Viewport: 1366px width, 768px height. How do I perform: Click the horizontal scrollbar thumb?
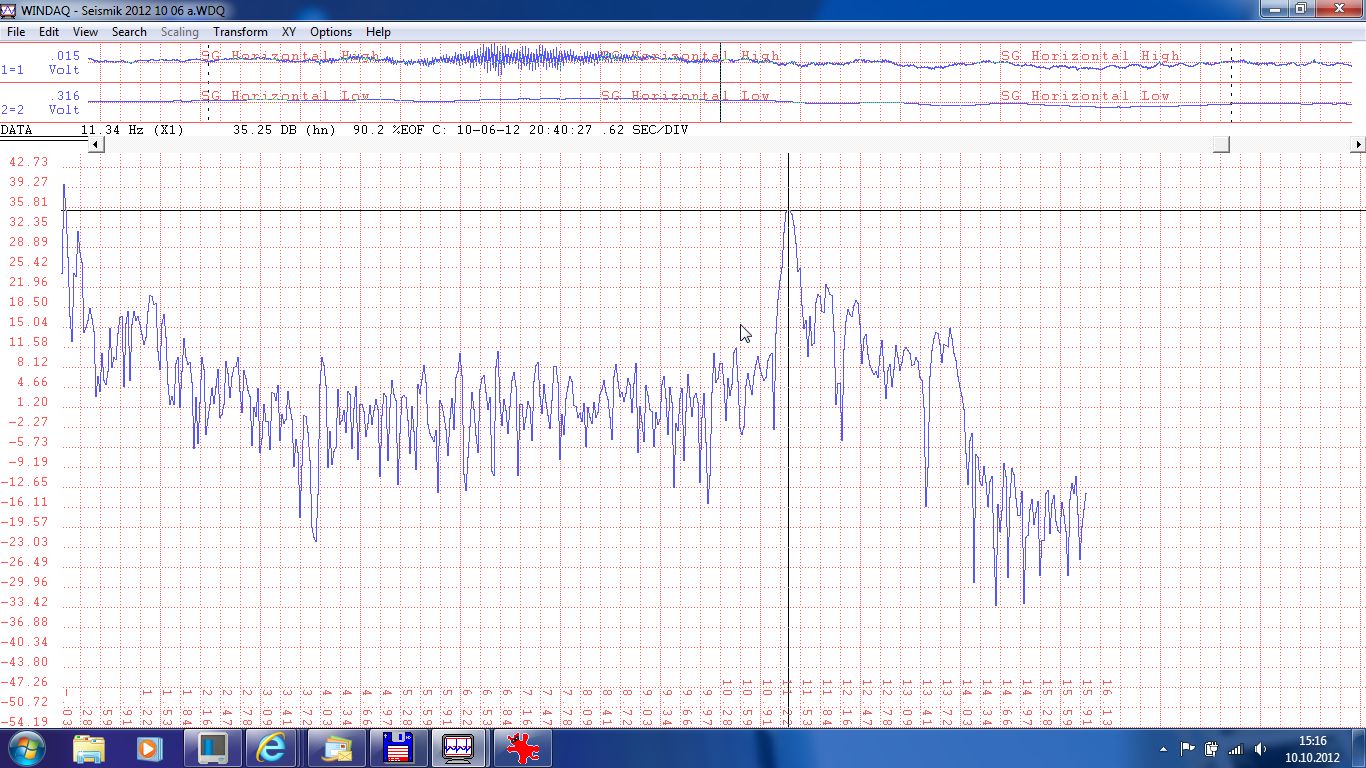click(x=1221, y=145)
